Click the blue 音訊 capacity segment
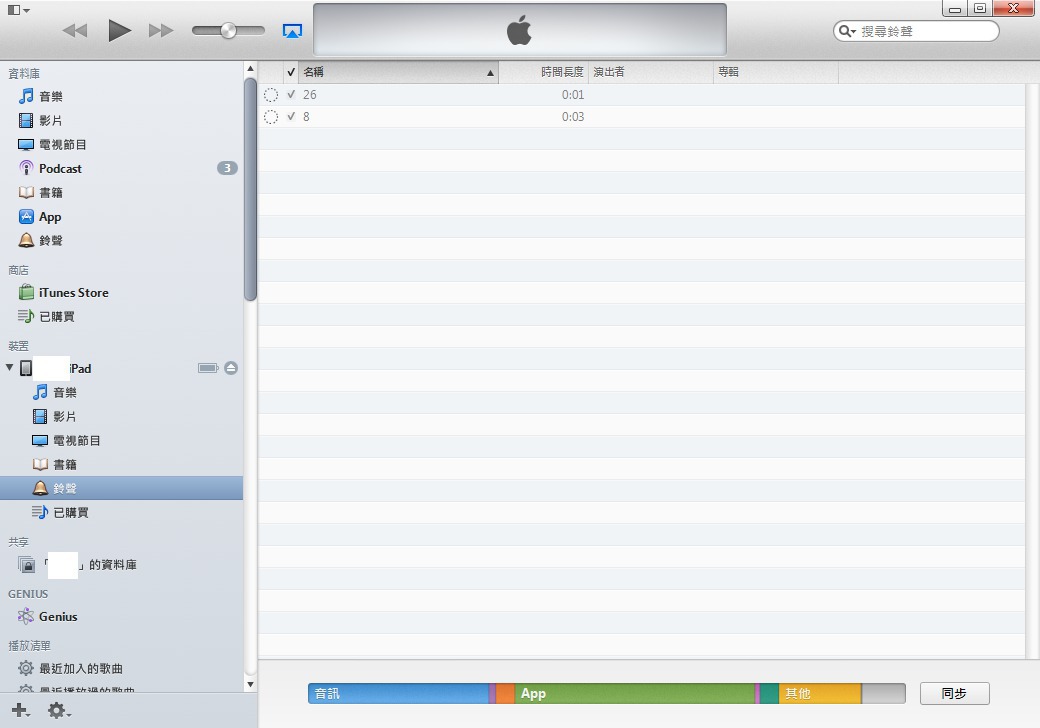Screen dimensions: 1040x728 (399, 694)
